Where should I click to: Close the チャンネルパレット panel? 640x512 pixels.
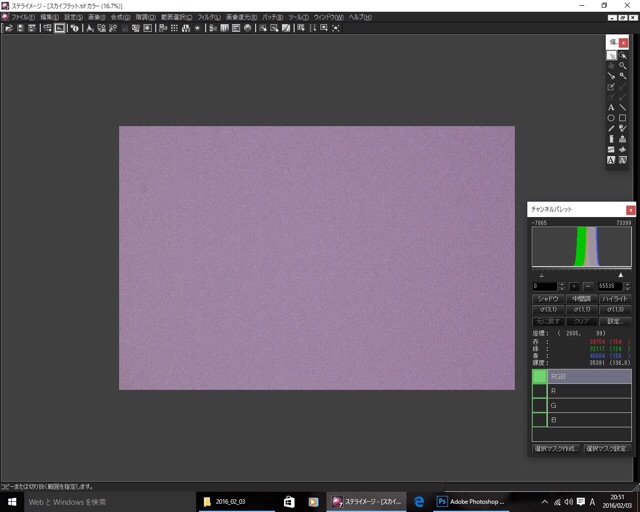[x=631, y=210]
